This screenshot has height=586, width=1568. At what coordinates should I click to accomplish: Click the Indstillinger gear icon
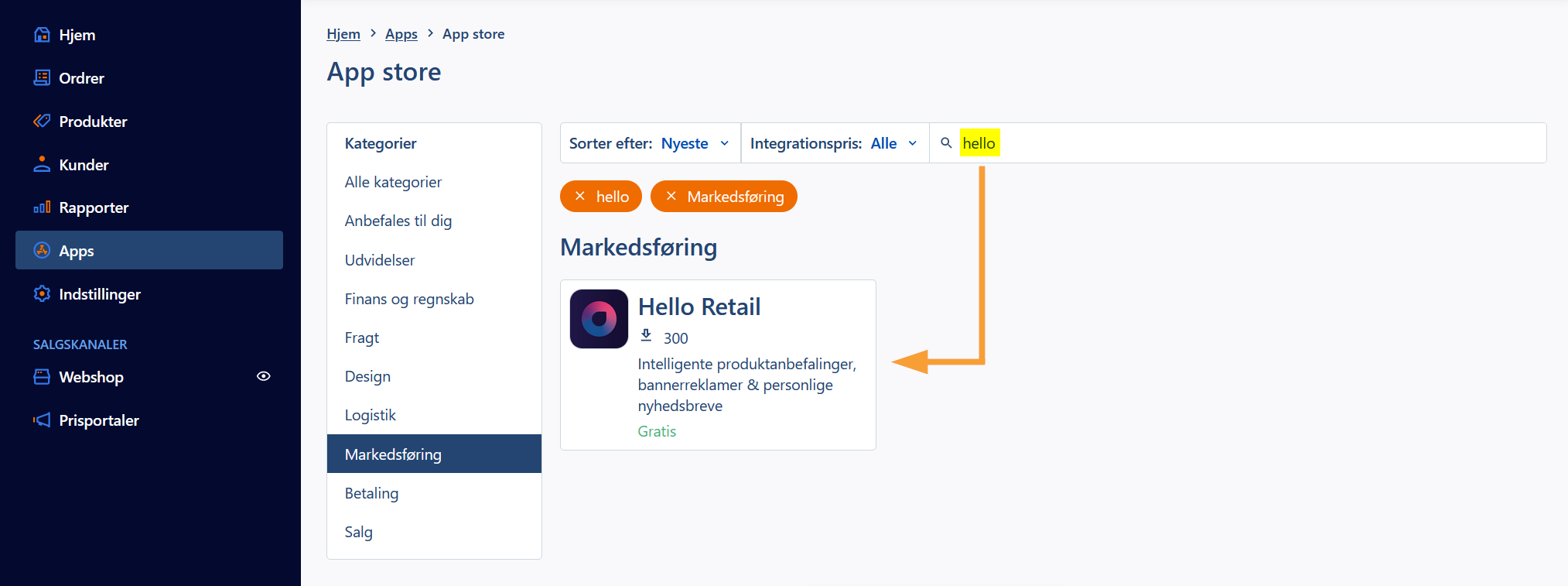tap(42, 294)
